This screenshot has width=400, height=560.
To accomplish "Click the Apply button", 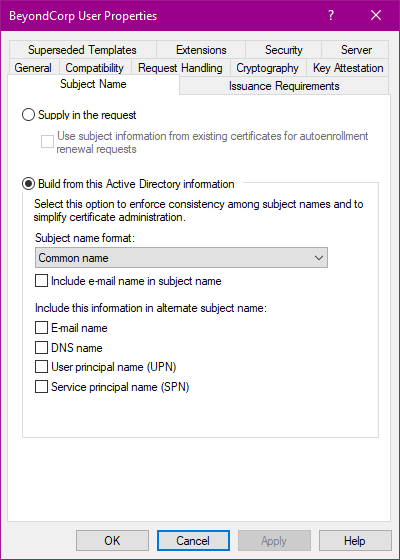I will (274, 540).
